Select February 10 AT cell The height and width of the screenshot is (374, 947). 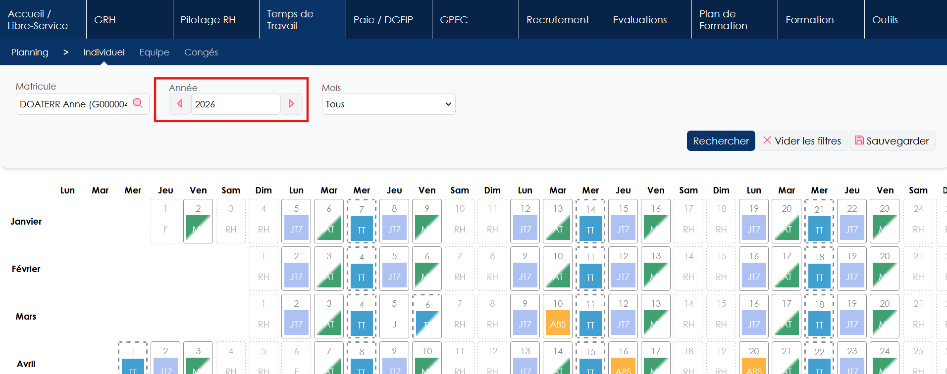557,268
